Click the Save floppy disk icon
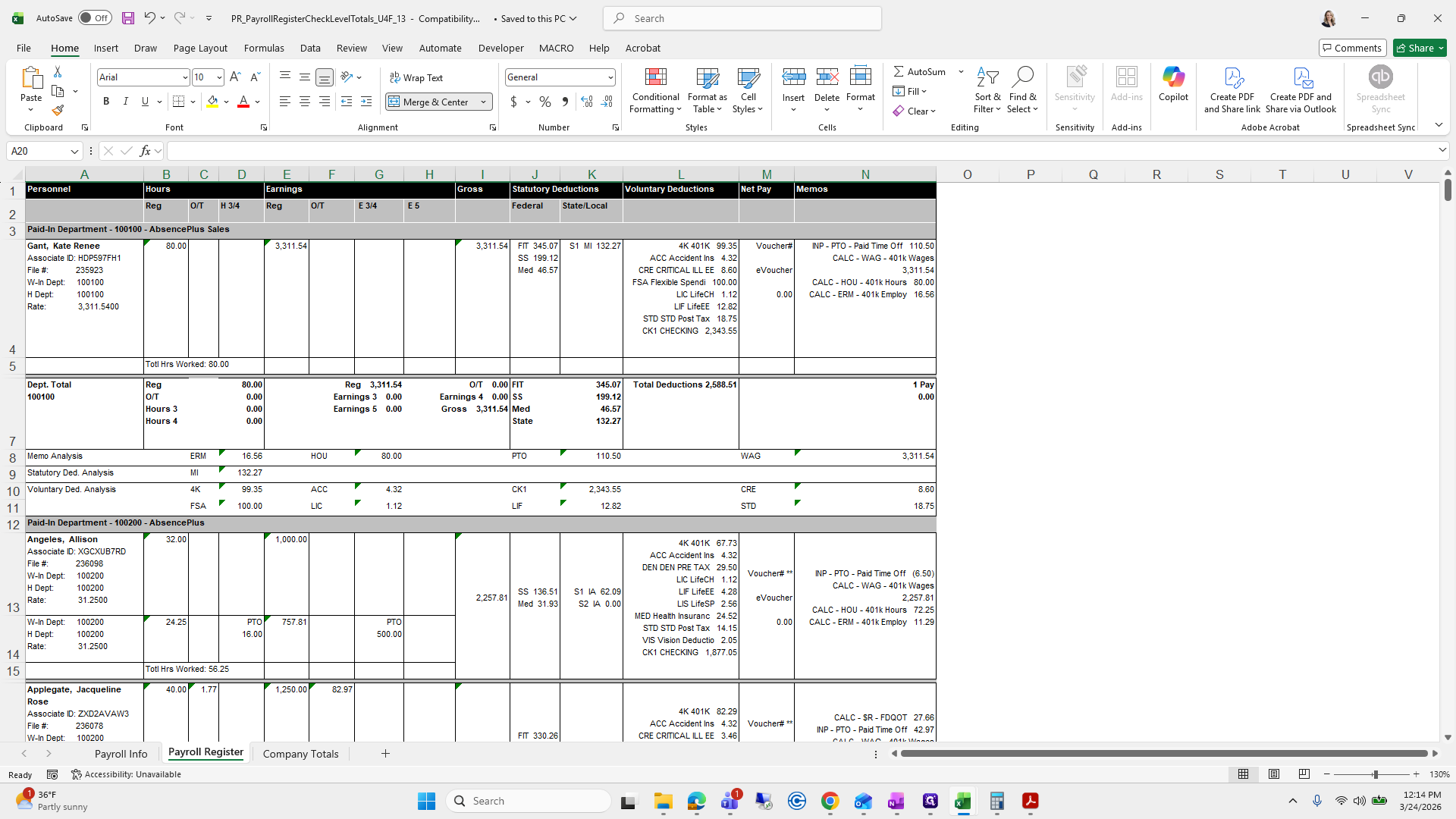The height and width of the screenshot is (819, 1456). [x=127, y=18]
